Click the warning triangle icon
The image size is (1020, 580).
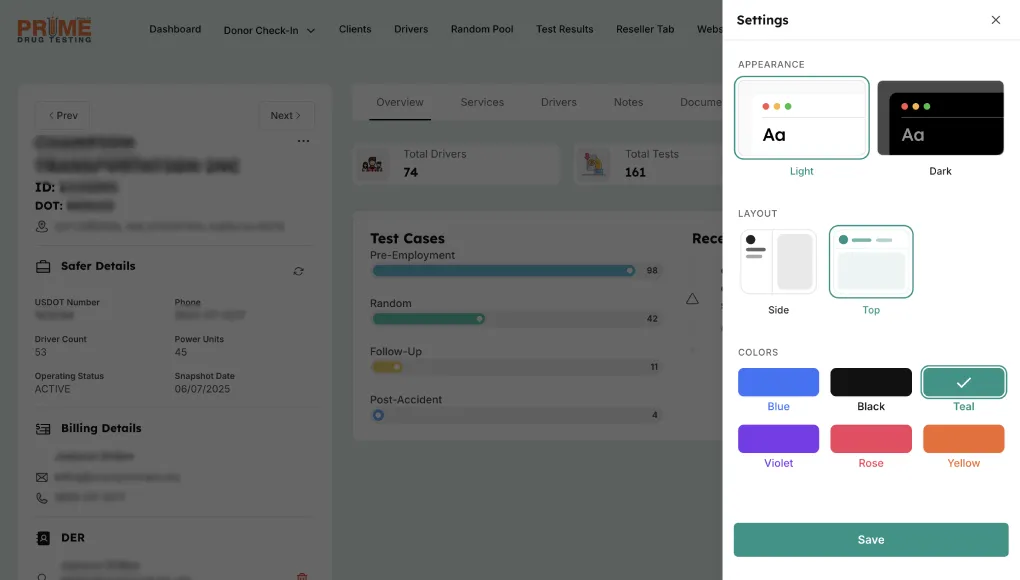coord(692,299)
